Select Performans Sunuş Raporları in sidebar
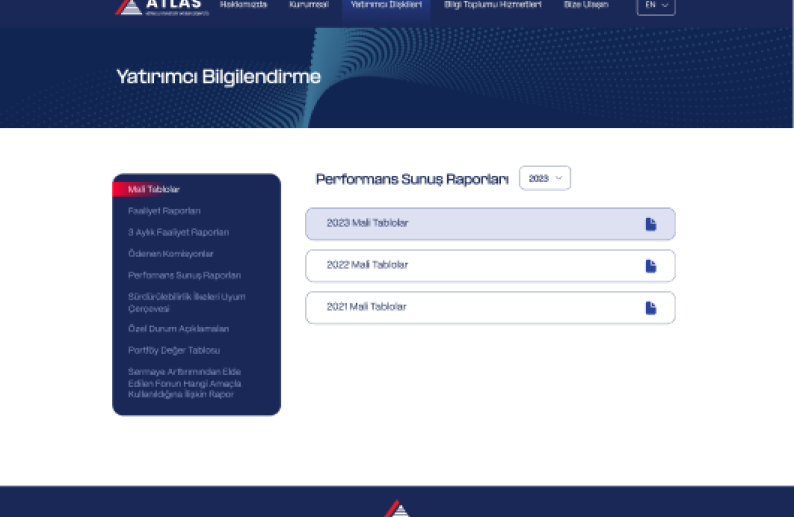This screenshot has height=517, width=794. tap(184, 275)
